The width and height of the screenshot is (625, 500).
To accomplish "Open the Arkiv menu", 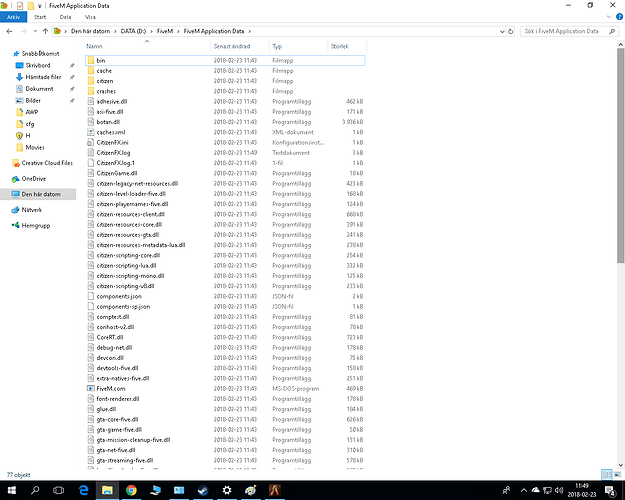I will tap(14, 17).
